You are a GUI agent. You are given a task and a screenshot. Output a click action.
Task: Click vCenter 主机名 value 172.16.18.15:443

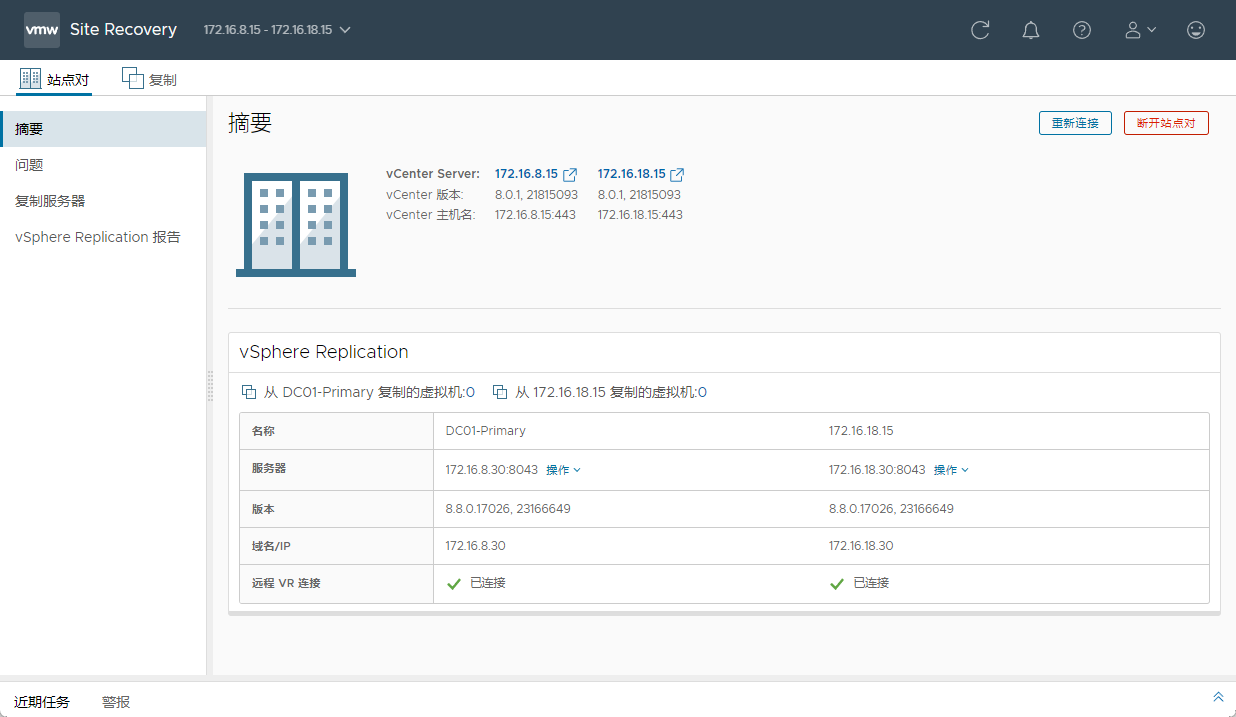click(x=640, y=215)
